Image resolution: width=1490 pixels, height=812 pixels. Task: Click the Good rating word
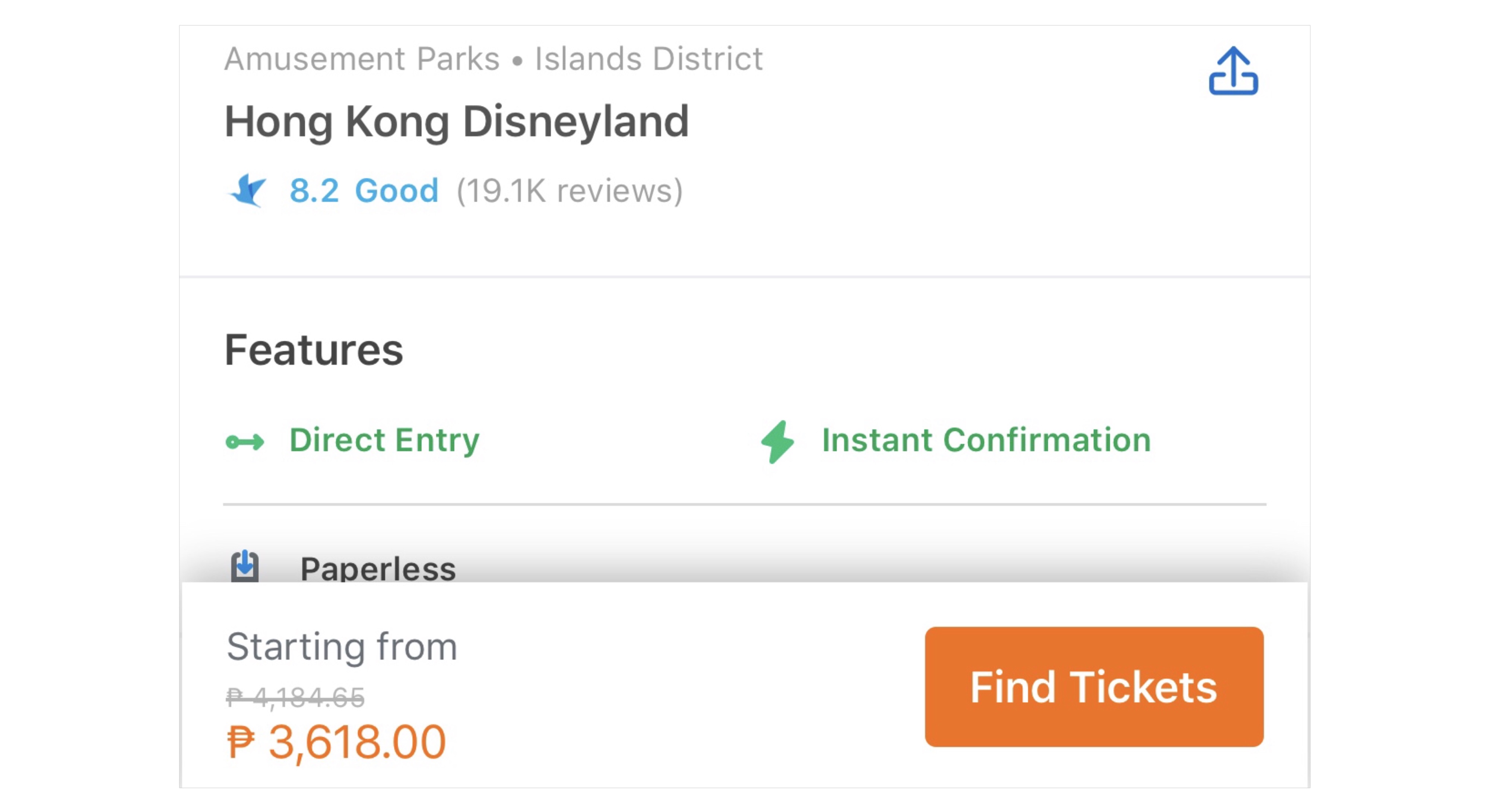397,191
